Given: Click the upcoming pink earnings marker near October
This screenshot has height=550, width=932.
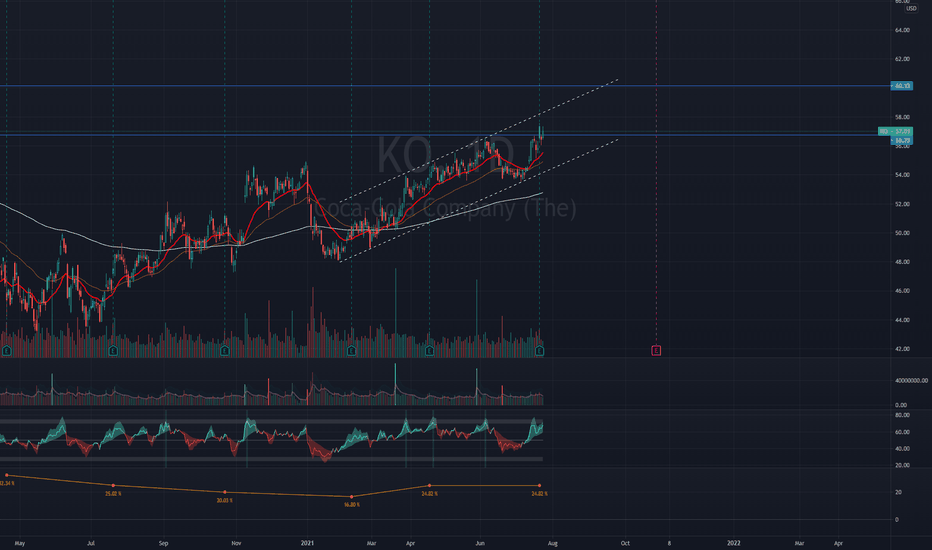Looking at the screenshot, I should pos(656,351).
